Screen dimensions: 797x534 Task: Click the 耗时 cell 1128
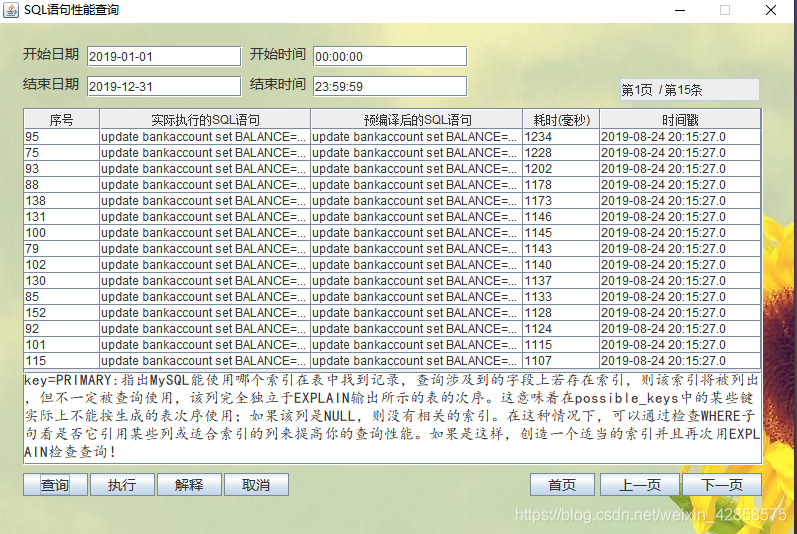click(561, 312)
